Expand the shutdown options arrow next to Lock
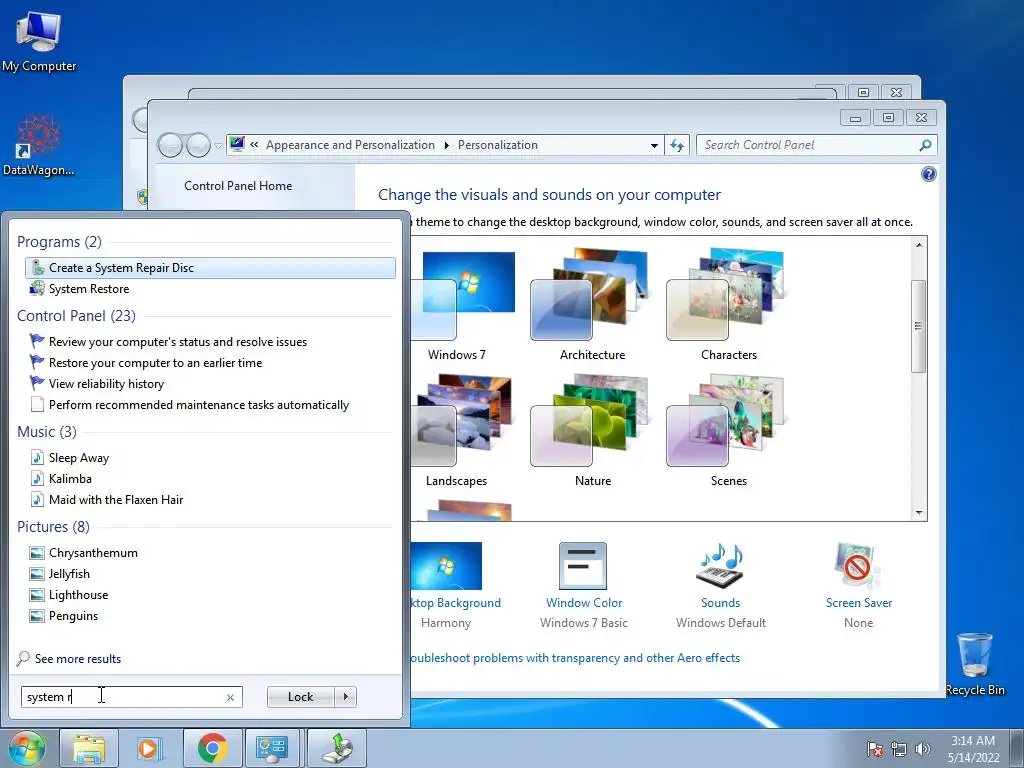1024x768 pixels. pos(345,697)
